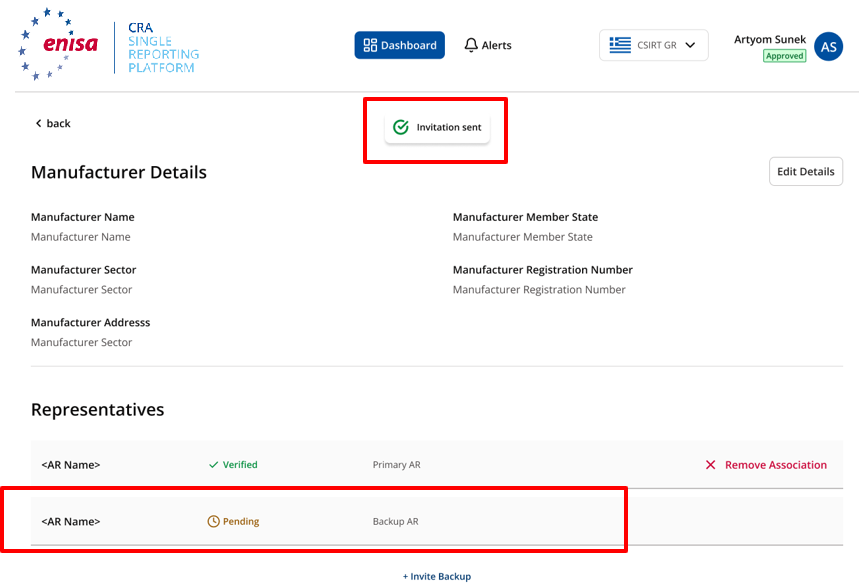861x584 pixels.
Task: Click the Edit Details button
Action: pyautogui.click(x=806, y=171)
